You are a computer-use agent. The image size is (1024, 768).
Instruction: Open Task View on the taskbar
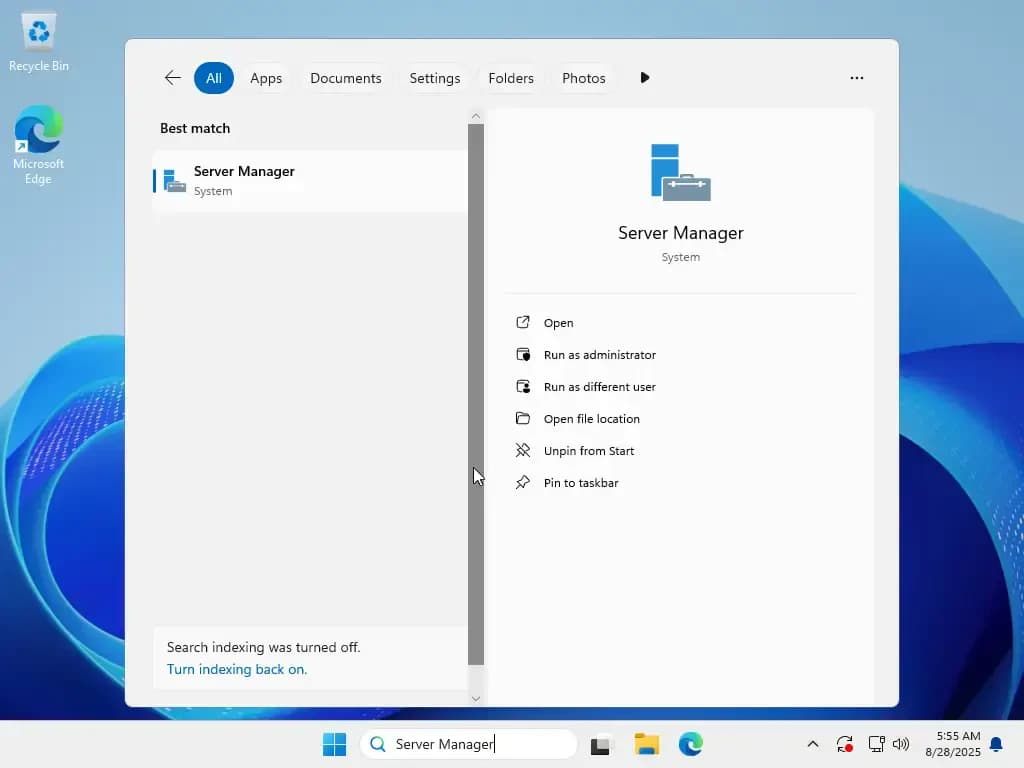point(601,744)
